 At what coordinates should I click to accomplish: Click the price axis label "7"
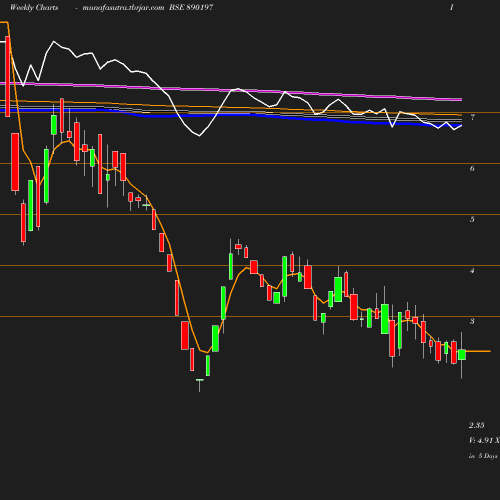[472, 117]
